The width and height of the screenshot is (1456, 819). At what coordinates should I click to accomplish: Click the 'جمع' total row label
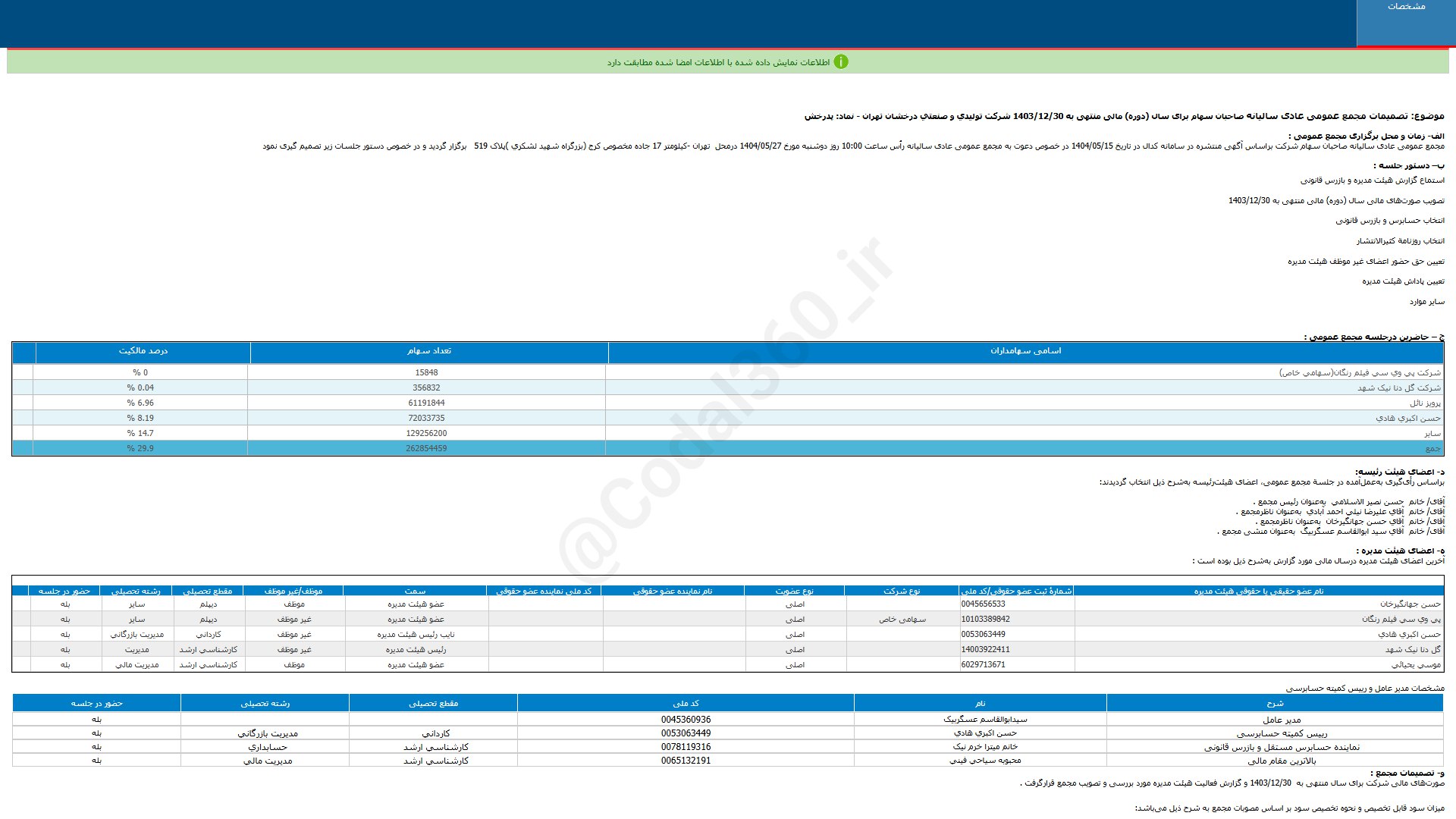point(1433,448)
